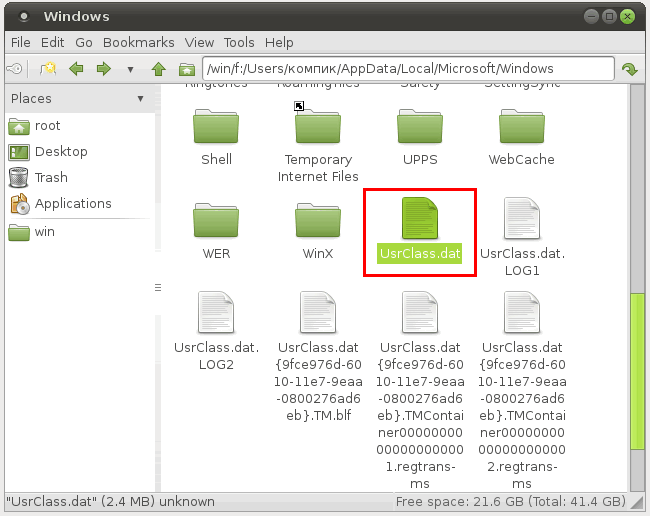Open the File menu
This screenshot has height=516, width=650.
click(x=20, y=42)
